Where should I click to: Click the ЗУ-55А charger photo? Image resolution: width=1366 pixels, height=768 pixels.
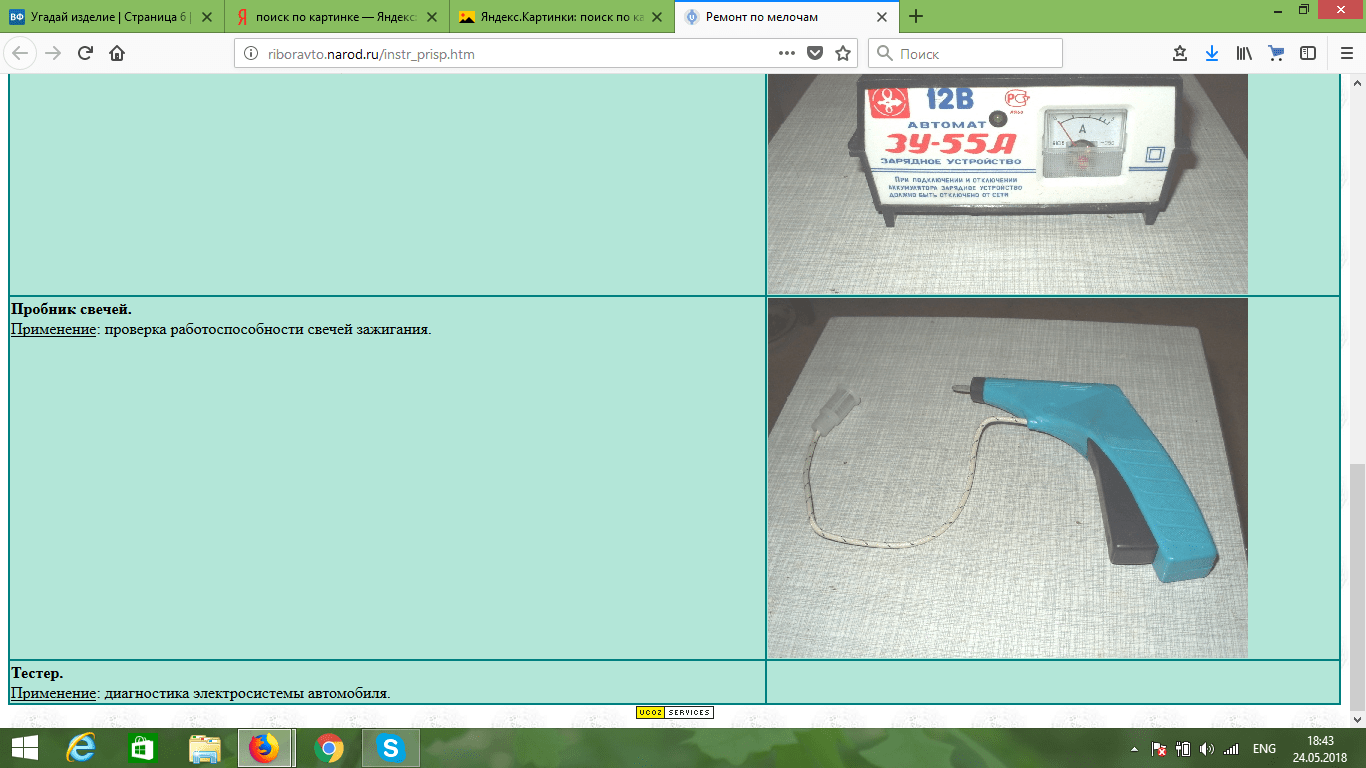pyautogui.click(x=1008, y=185)
